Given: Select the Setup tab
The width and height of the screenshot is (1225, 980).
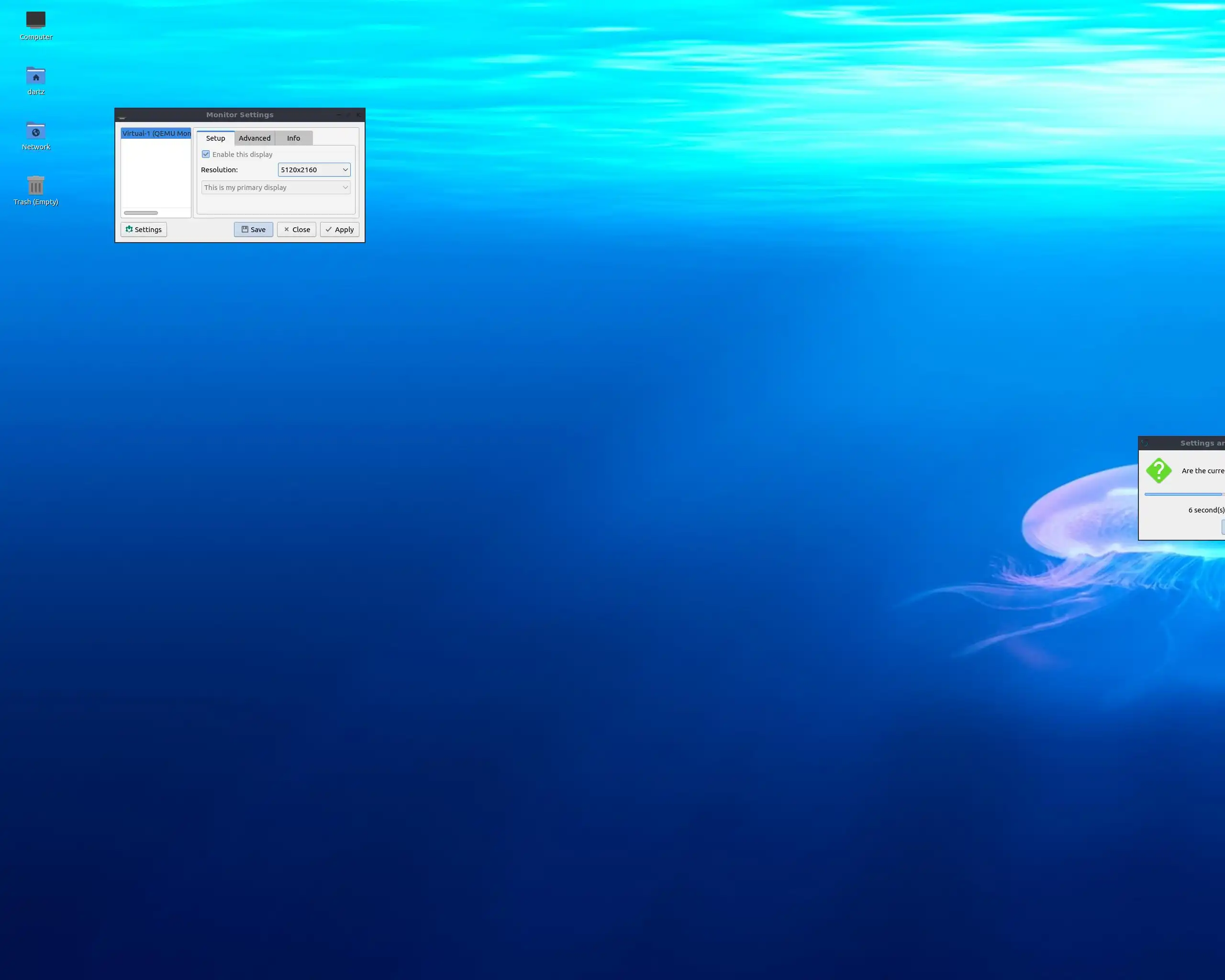Looking at the screenshot, I should tap(215, 138).
